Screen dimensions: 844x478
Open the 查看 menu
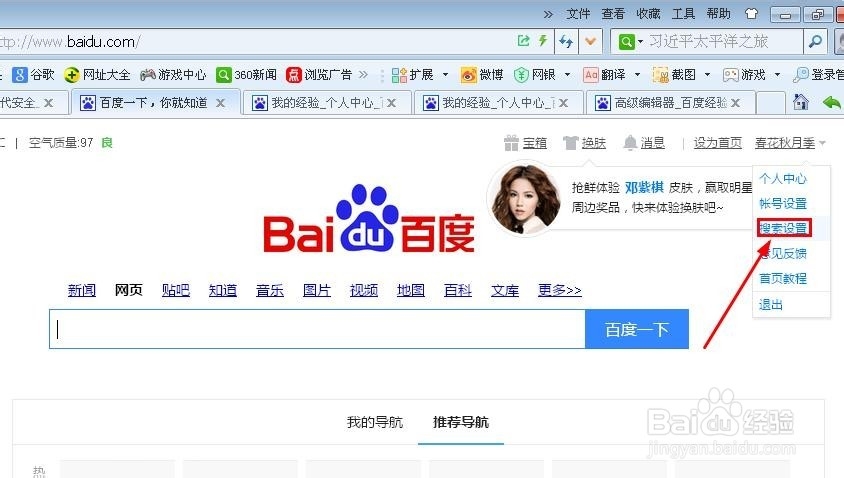(613, 14)
